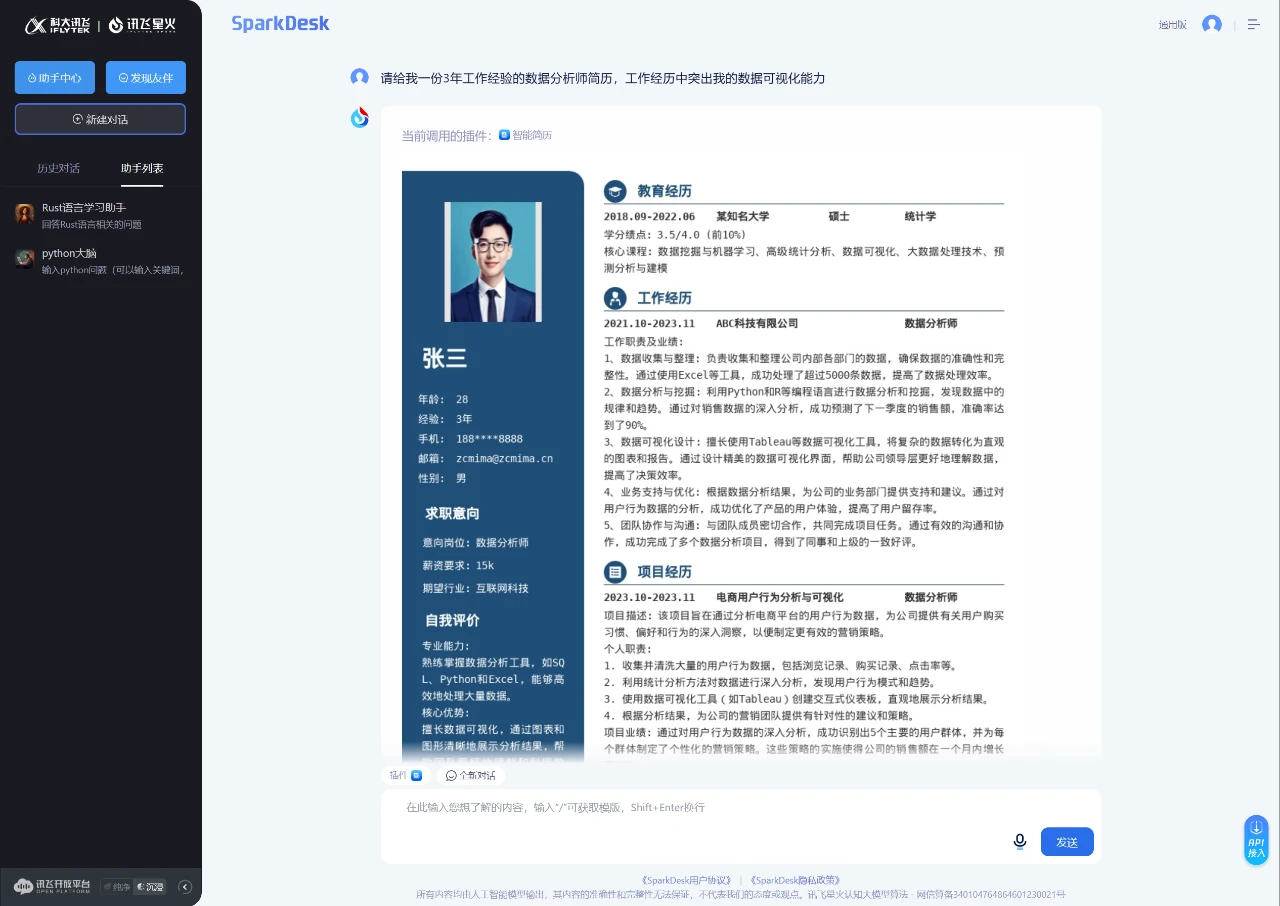Click the 自我评价 heading
Image resolution: width=1280 pixels, height=906 pixels.
[452, 620]
